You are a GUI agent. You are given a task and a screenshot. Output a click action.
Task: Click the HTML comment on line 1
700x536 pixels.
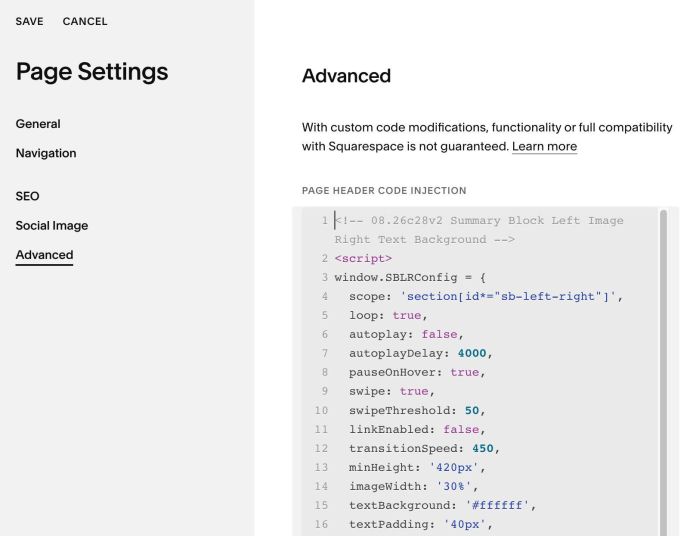(479, 230)
